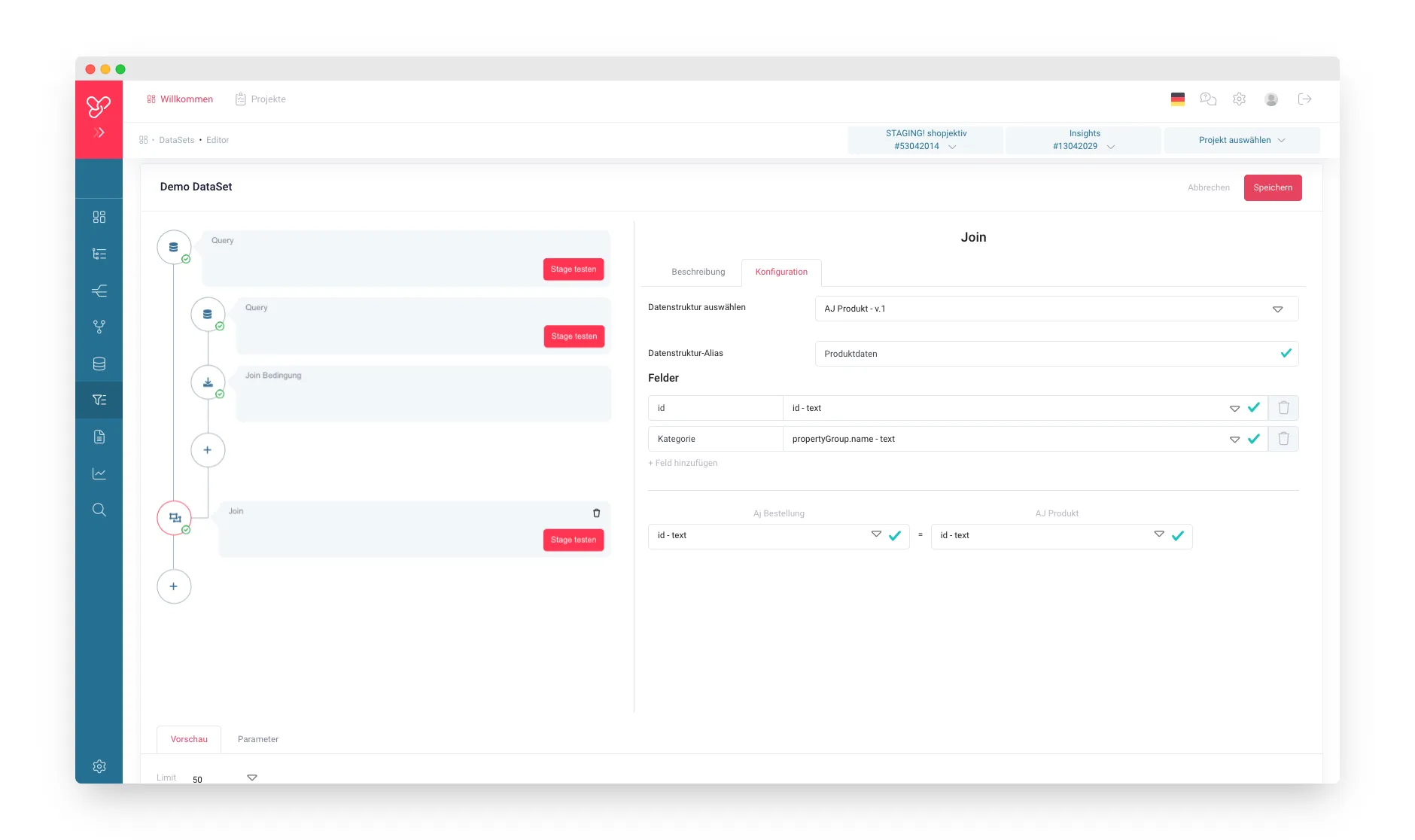
Task: Open the search icon in the sidebar
Action: click(99, 510)
